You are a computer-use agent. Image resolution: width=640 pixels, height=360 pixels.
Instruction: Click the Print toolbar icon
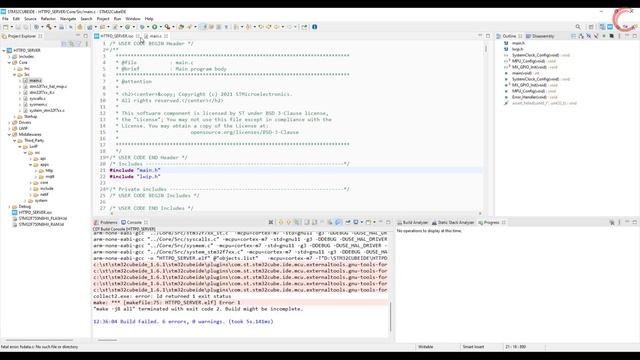(x=61, y=27)
